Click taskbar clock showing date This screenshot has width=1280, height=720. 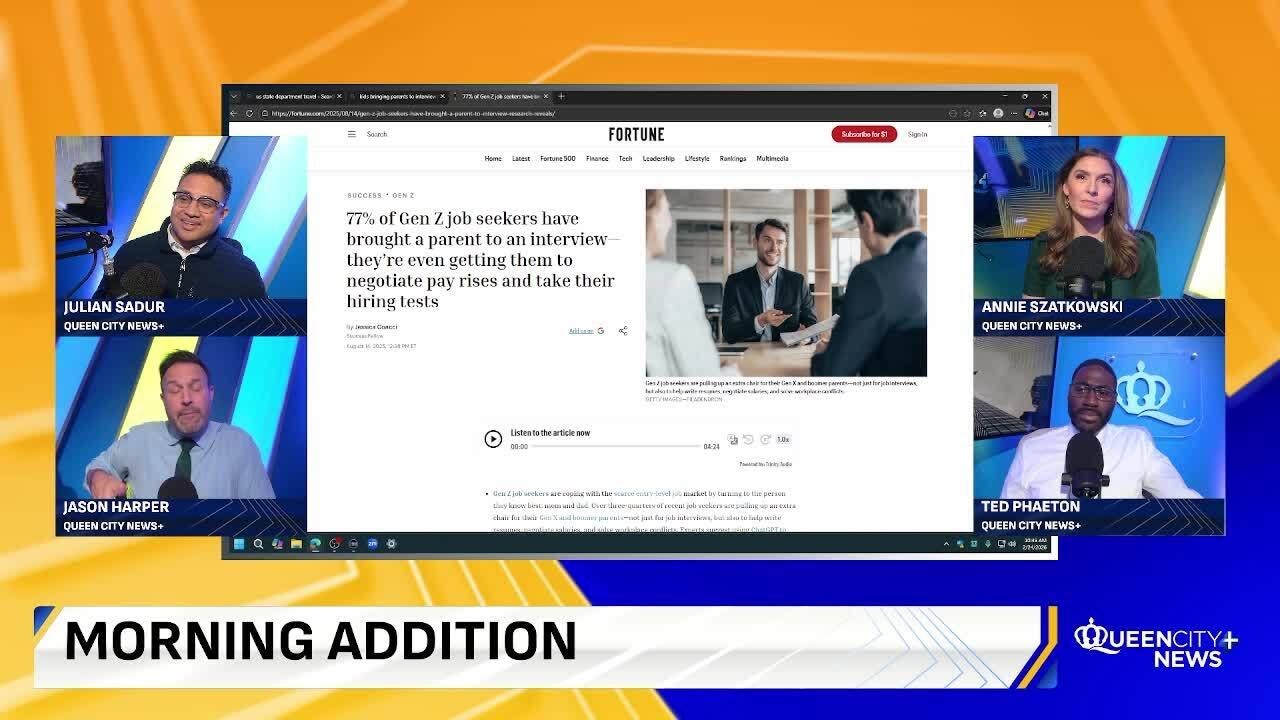point(1037,544)
